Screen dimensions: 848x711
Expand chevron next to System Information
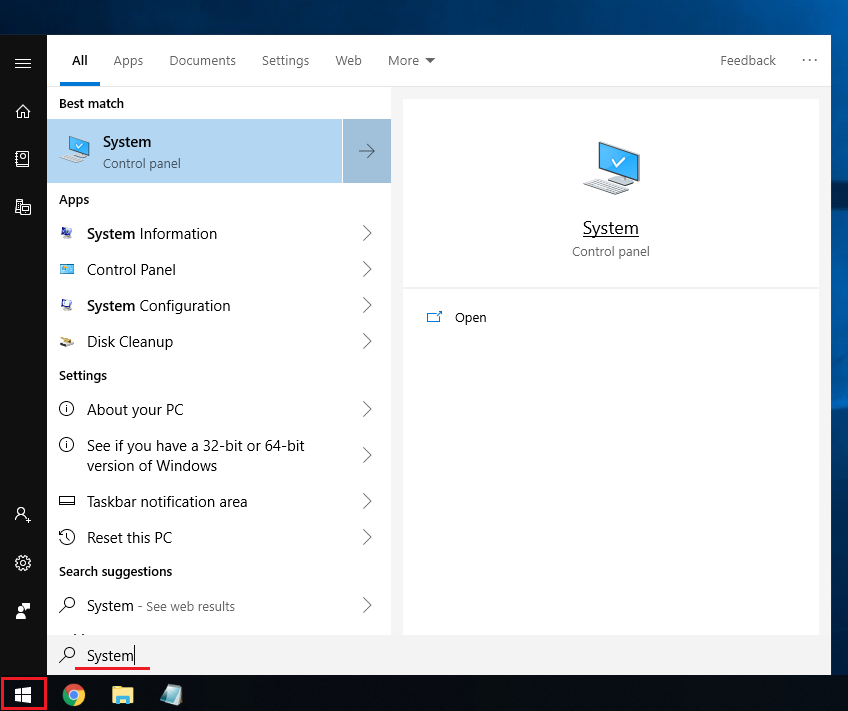pos(367,234)
